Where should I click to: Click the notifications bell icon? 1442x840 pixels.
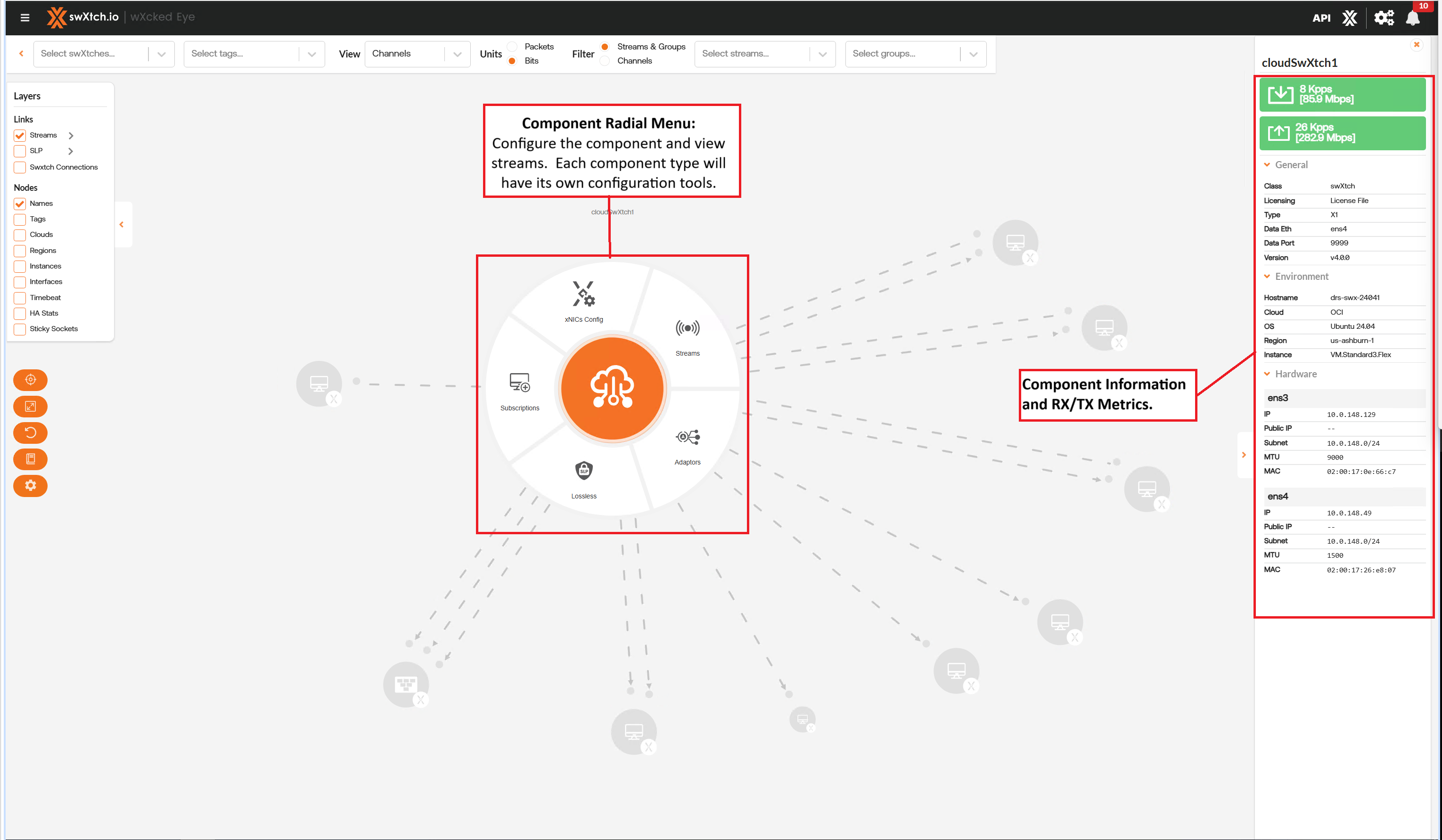[x=1413, y=18]
